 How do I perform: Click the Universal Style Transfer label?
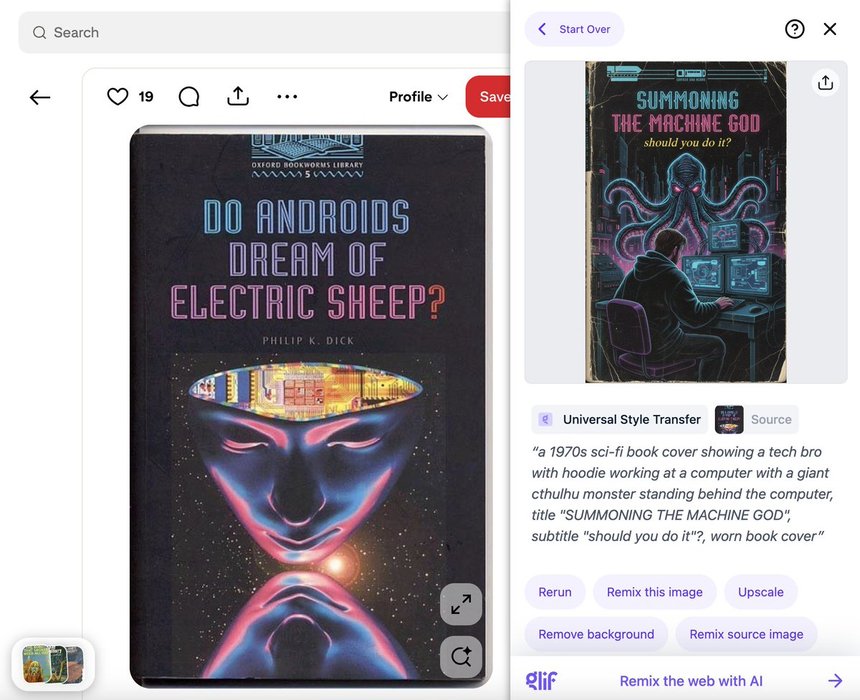pyautogui.click(x=632, y=420)
